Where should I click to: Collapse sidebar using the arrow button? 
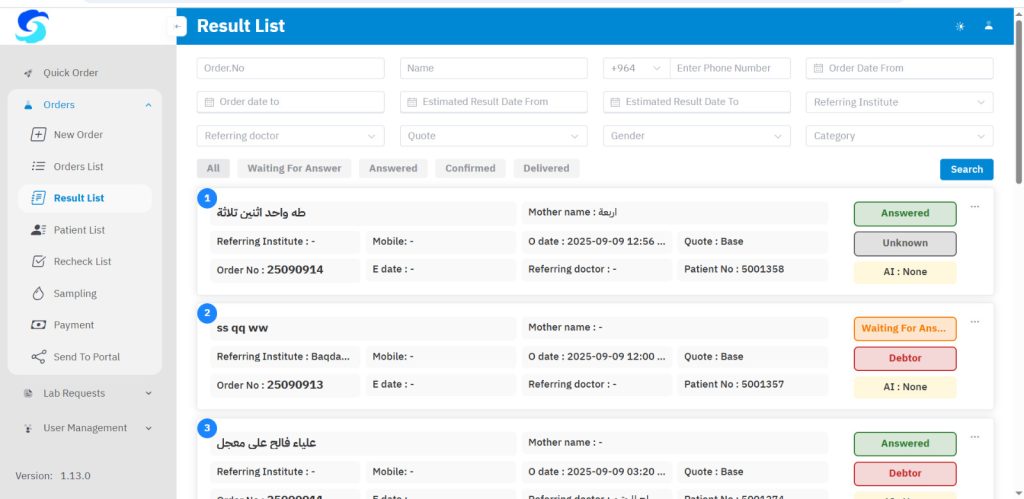tap(178, 26)
